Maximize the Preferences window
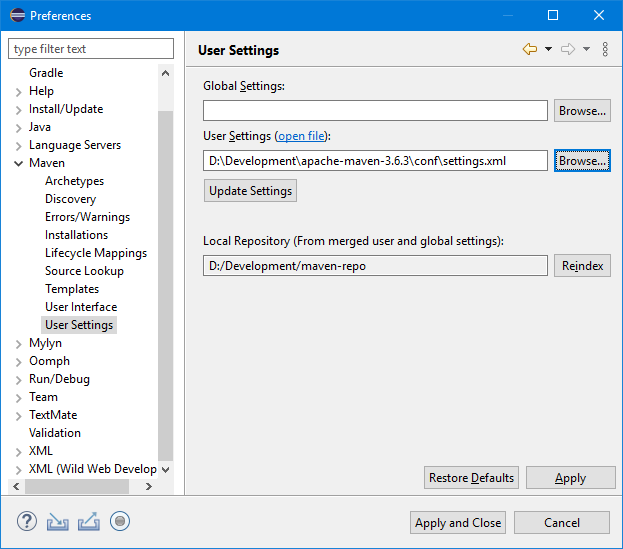 pyautogui.click(x=553, y=15)
